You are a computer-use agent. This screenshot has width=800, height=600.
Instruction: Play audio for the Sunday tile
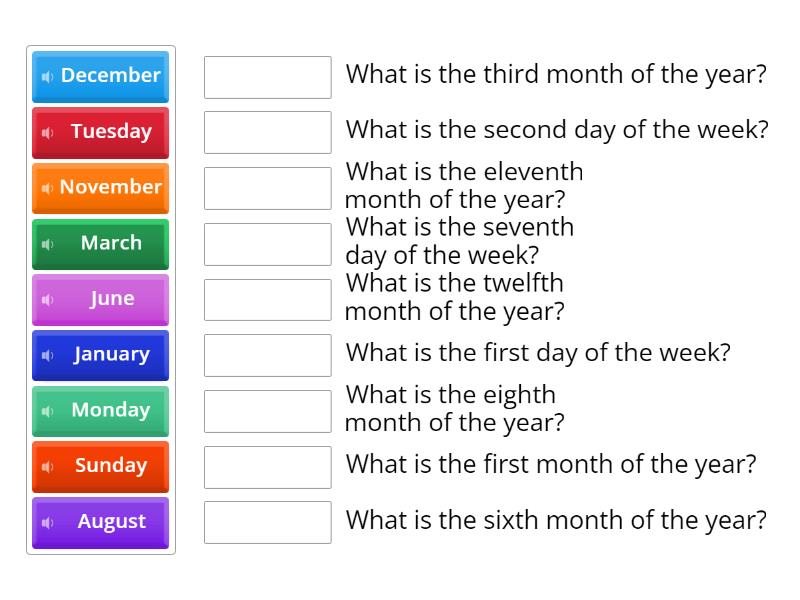tap(49, 466)
